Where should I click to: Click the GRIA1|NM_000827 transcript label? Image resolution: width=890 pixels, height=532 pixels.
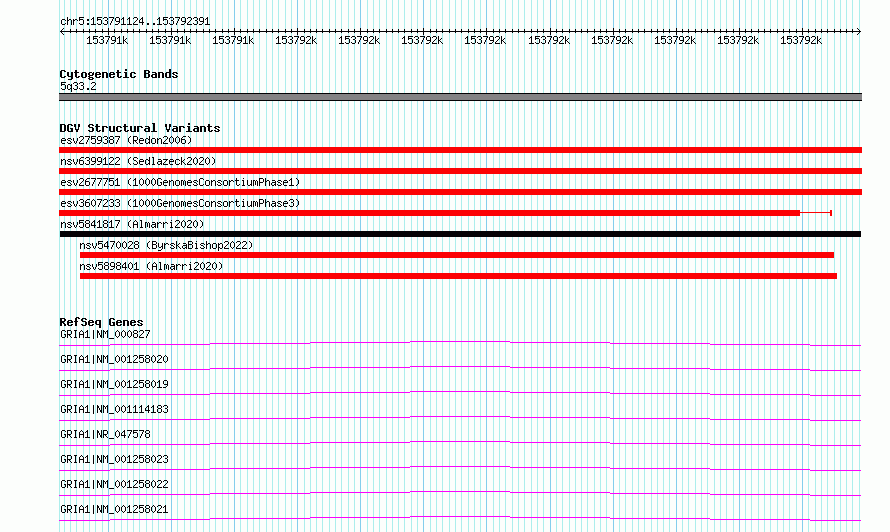coord(105,334)
